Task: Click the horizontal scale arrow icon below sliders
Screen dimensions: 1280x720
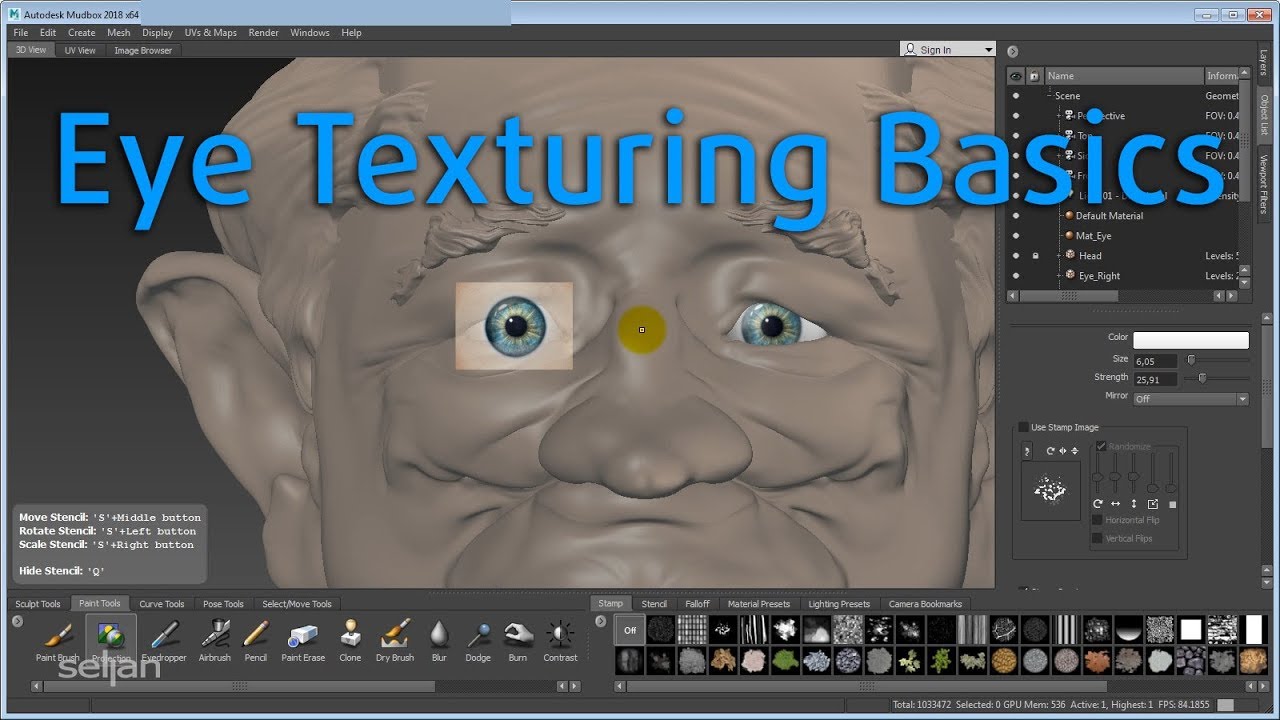Action: click(1116, 504)
